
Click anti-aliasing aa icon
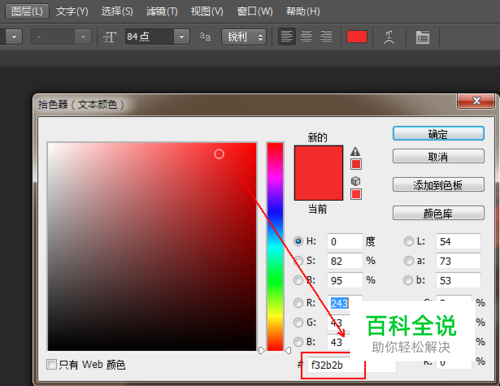coord(205,37)
